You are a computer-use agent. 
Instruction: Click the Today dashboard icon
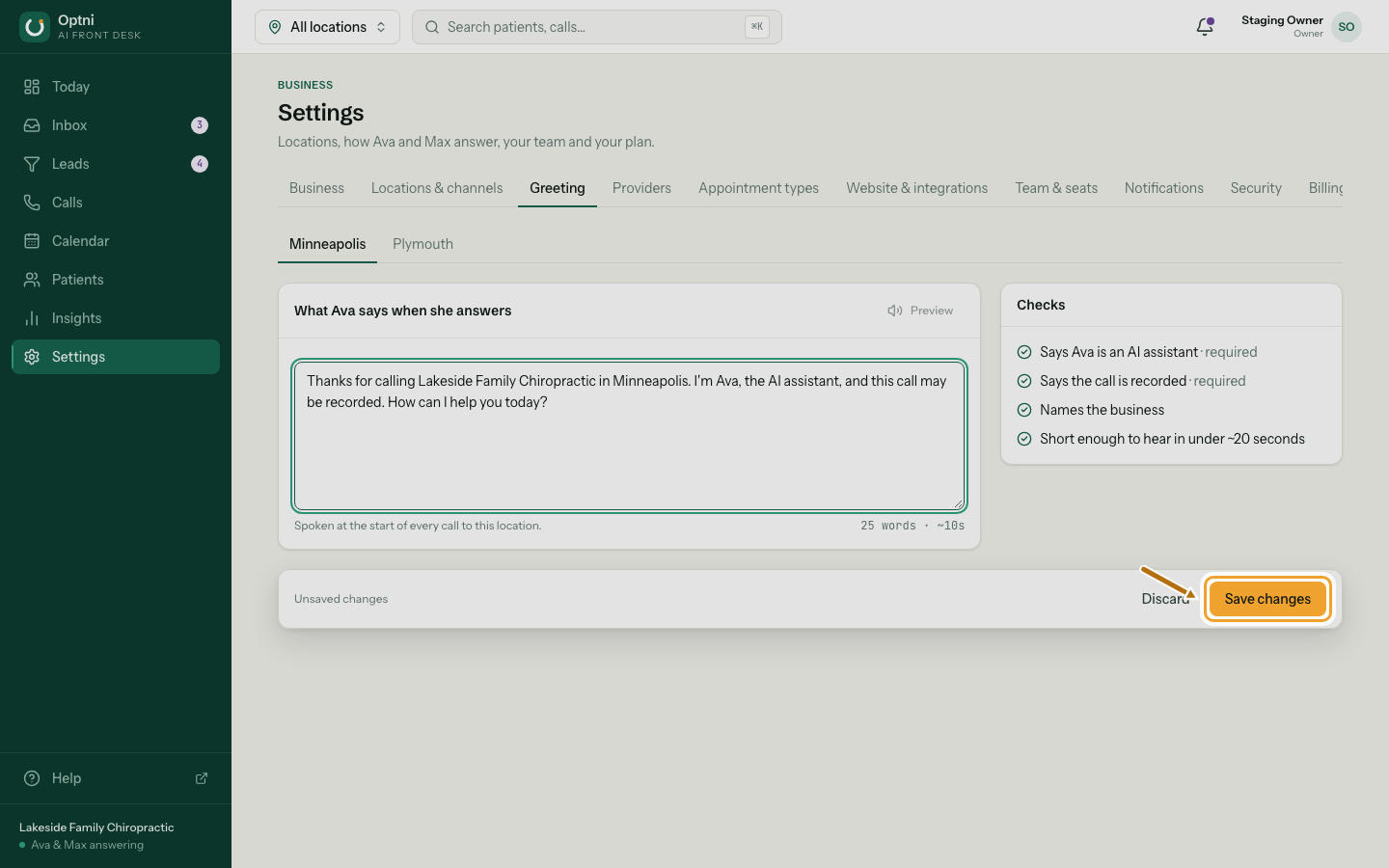tap(32, 87)
